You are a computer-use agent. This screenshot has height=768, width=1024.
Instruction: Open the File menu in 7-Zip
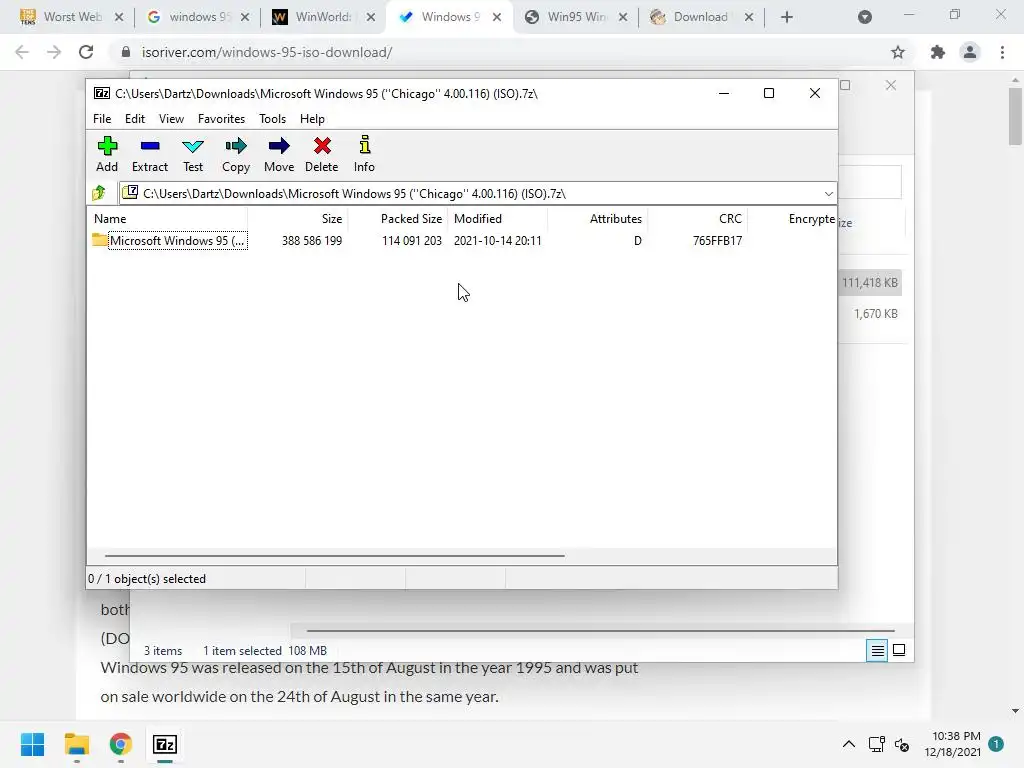click(102, 119)
